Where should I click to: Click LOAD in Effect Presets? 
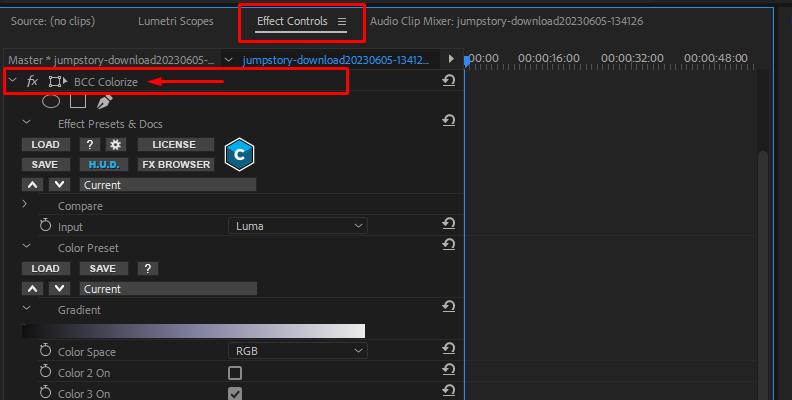pyautogui.click(x=45, y=144)
